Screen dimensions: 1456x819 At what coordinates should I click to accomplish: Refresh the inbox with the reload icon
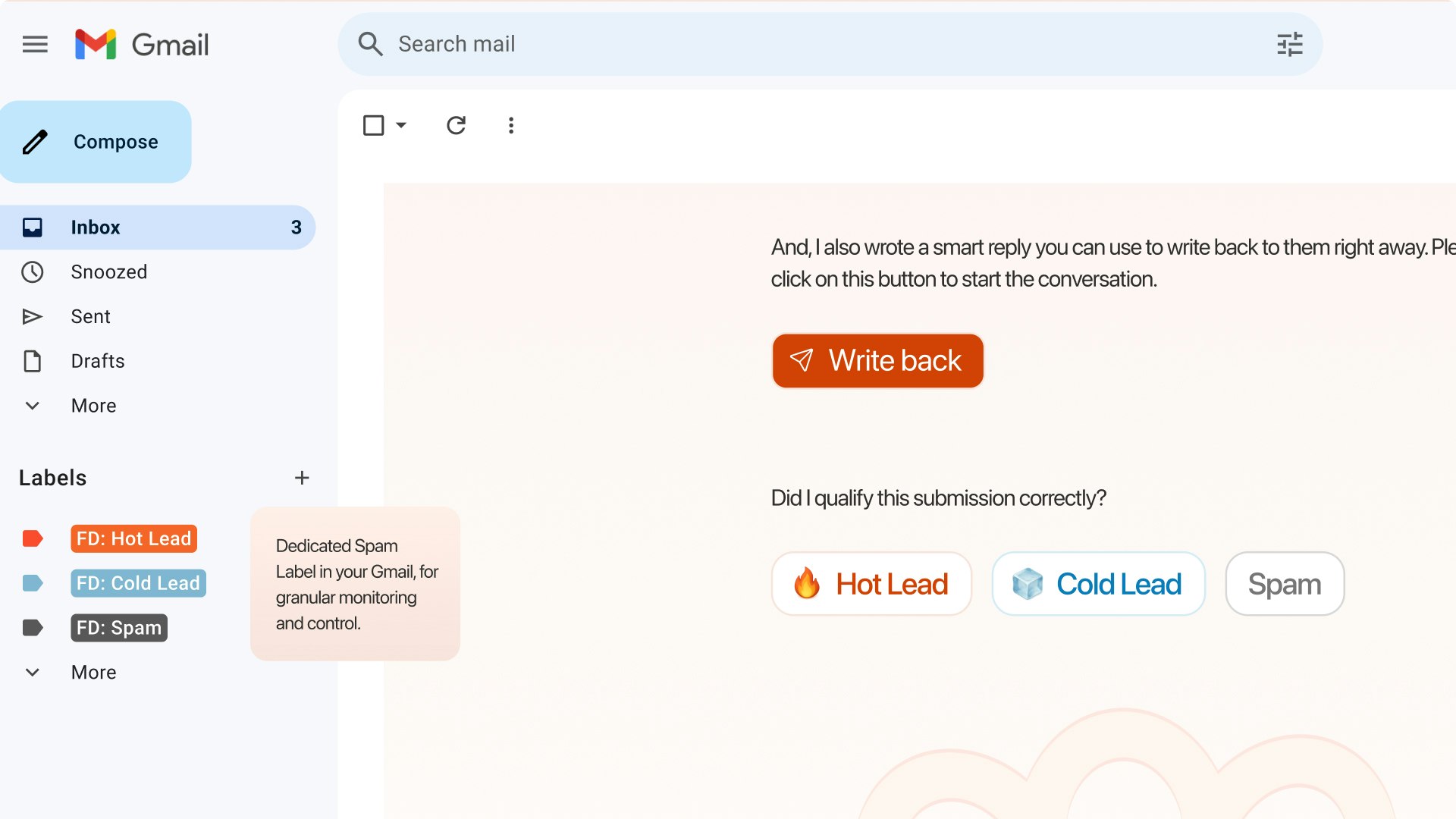click(x=456, y=125)
